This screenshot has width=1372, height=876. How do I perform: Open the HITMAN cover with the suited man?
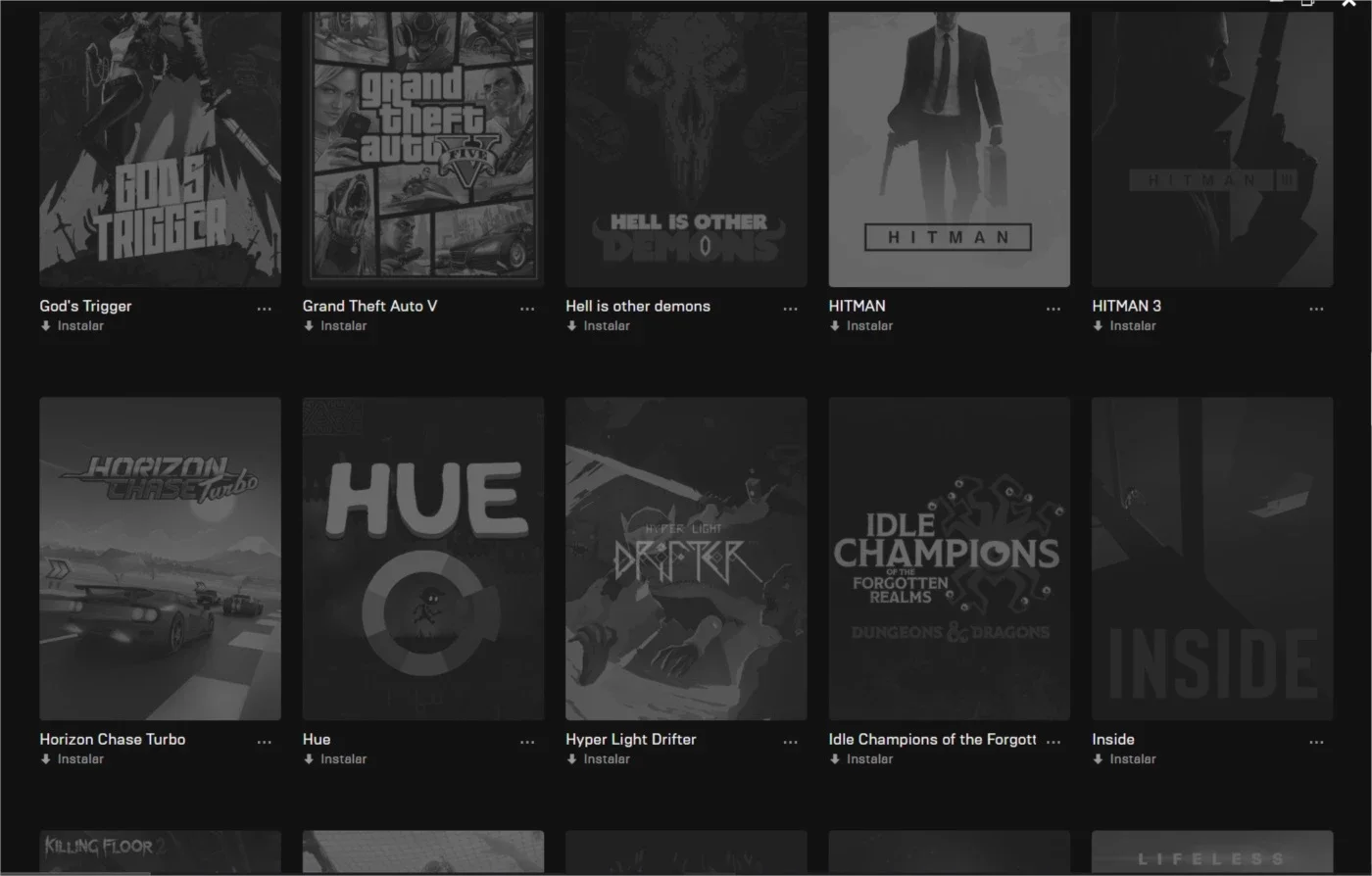coord(950,149)
